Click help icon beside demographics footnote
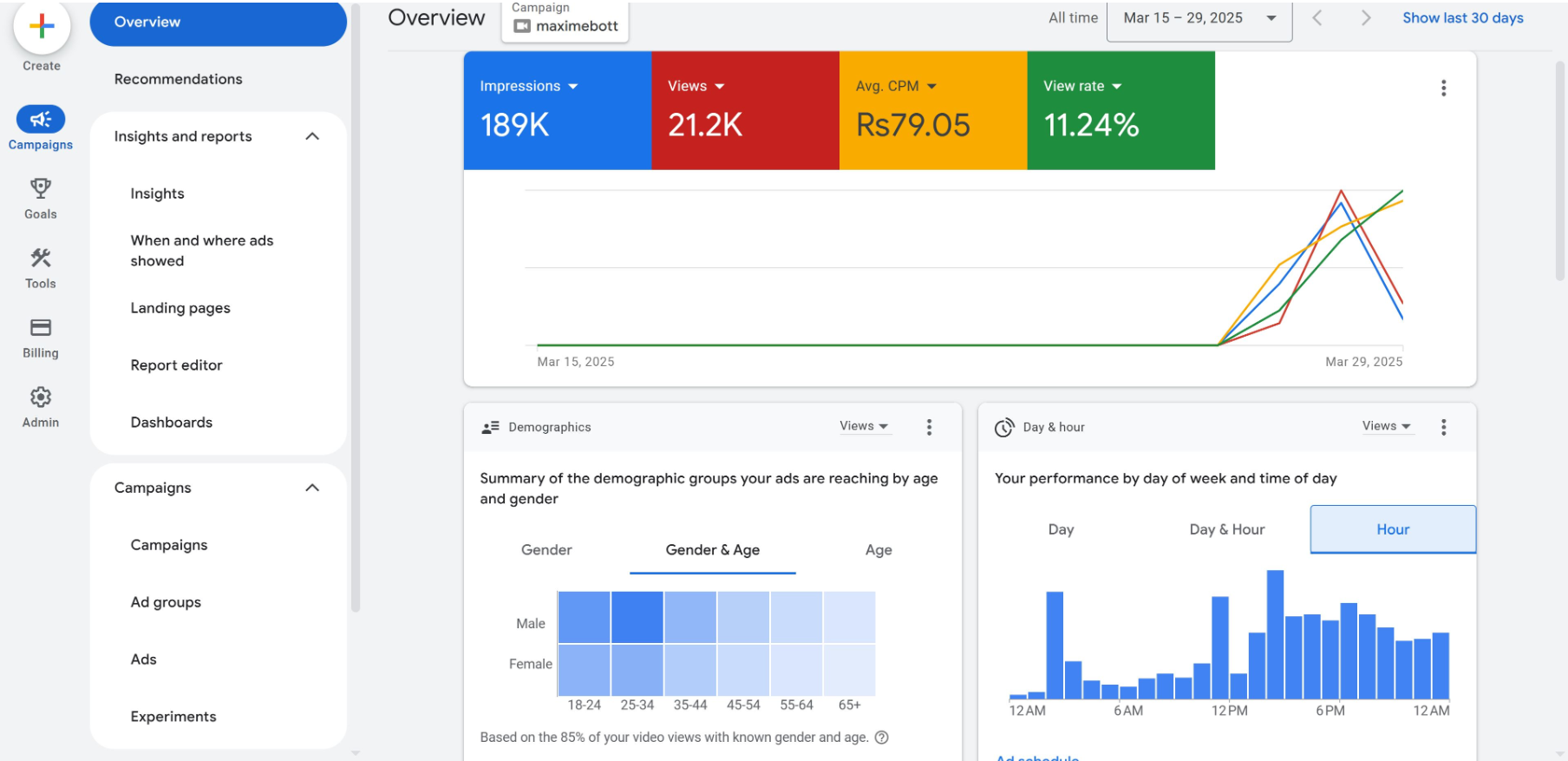Screen dimensions: 1568x761 click(x=882, y=738)
